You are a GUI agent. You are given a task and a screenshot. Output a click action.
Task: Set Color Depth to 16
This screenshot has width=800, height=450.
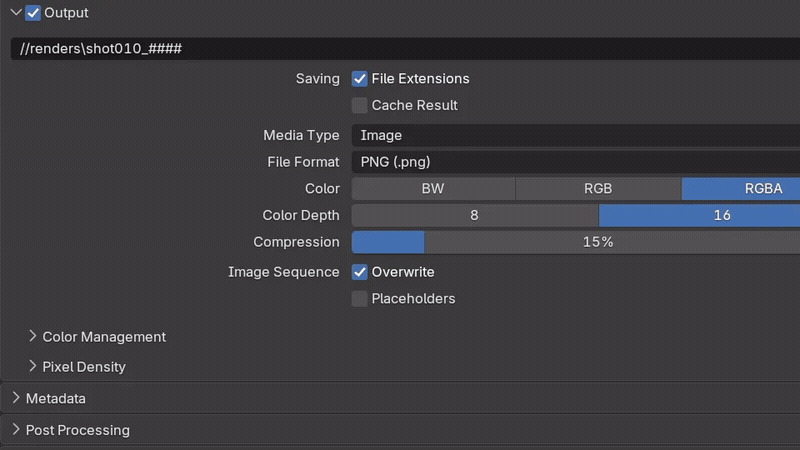699,215
